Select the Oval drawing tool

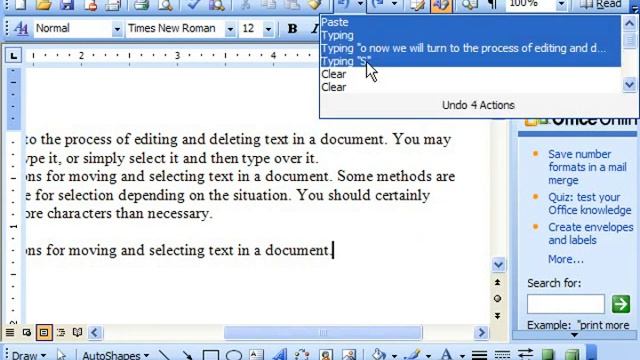[234, 354]
